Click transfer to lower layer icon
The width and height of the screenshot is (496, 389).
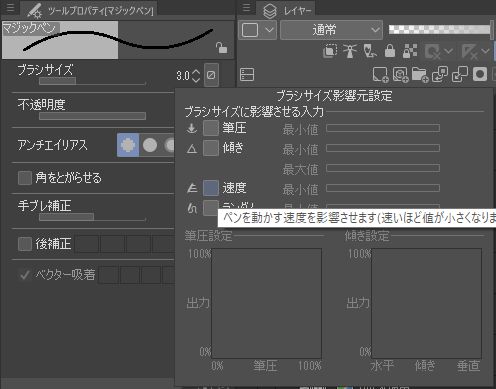[440, 75]
